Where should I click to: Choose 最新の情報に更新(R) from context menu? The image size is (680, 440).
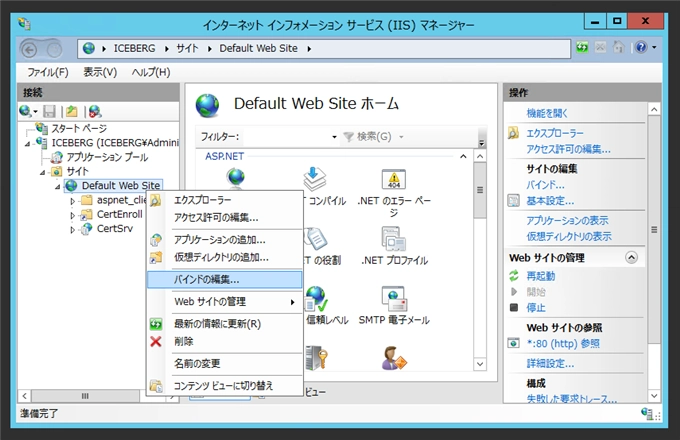coord(225,324)
